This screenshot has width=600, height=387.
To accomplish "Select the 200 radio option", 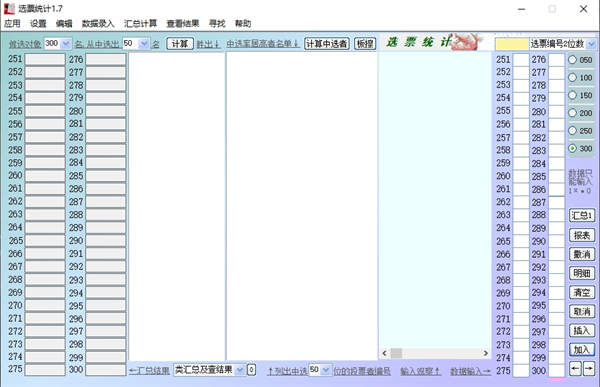I will pos(580,113).
